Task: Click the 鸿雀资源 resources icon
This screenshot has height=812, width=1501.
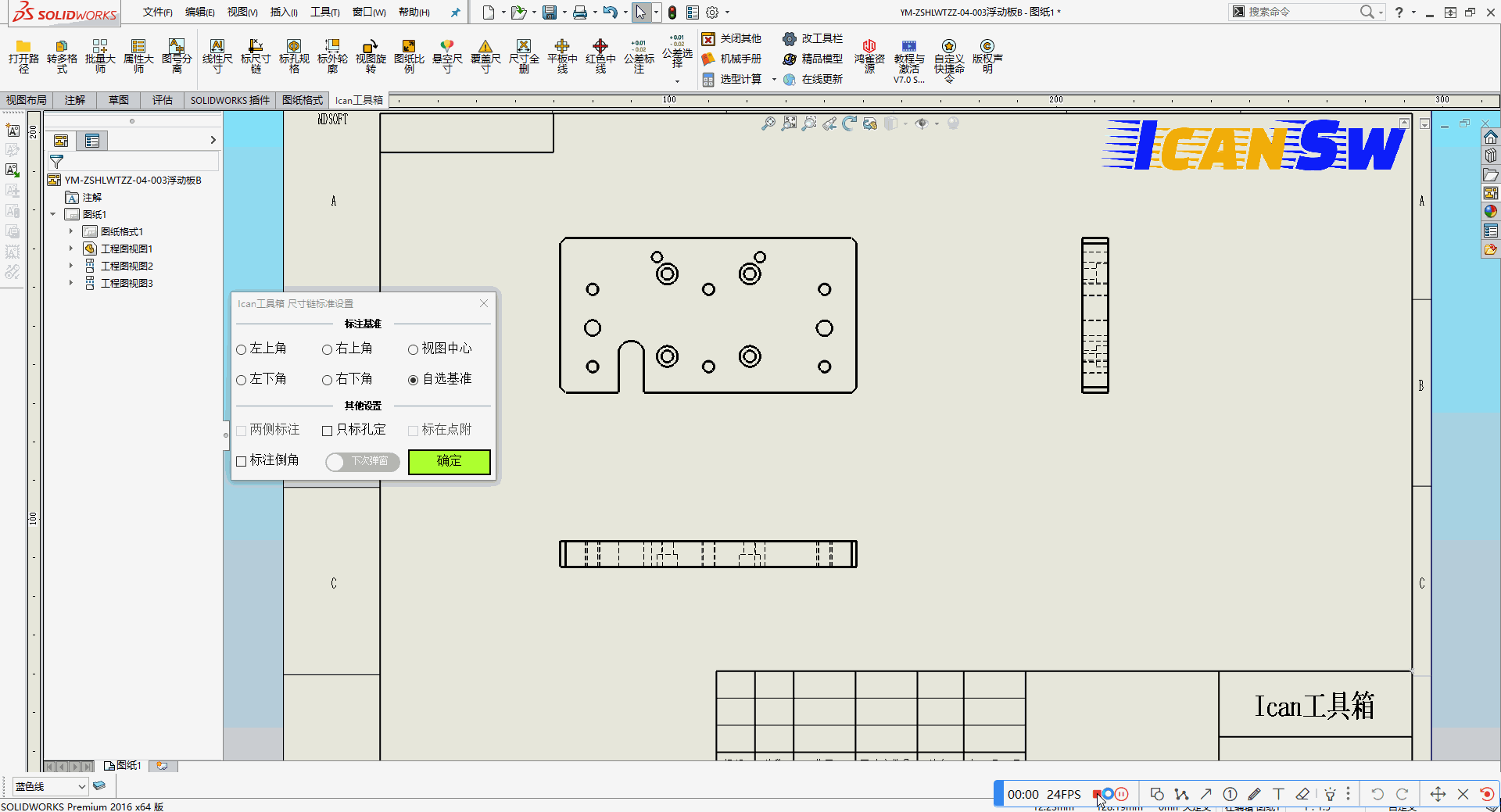Action: [869, 56]
